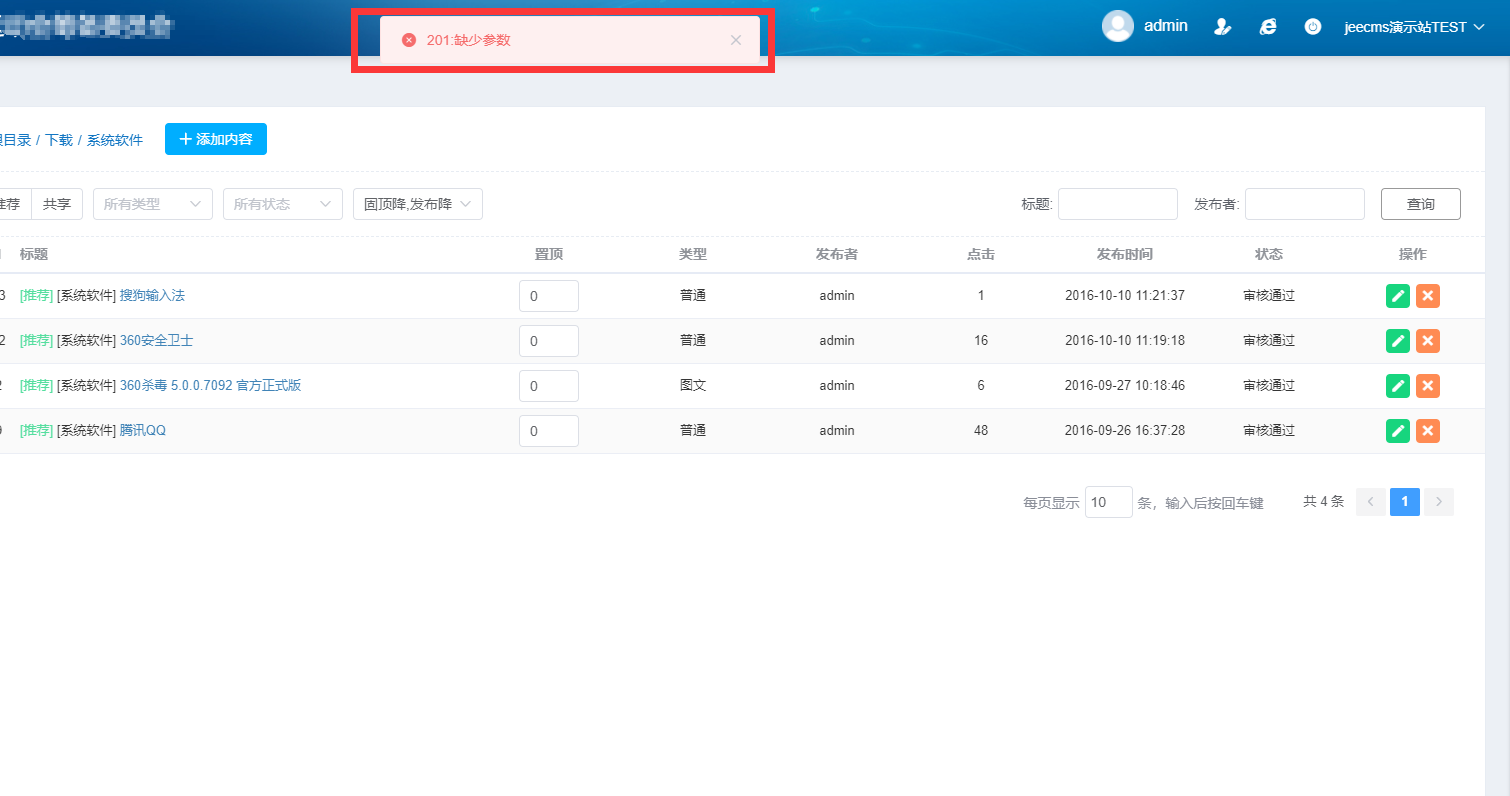Click the 添加内容 button

(x=216, y=139)
